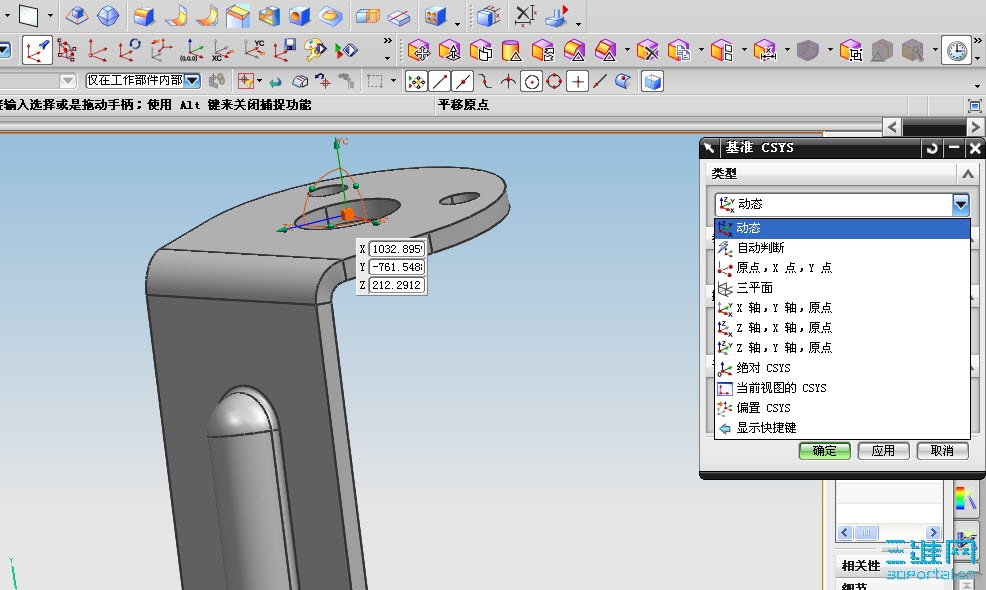Click the Delete Face icon with X

[x=647, y=50]
